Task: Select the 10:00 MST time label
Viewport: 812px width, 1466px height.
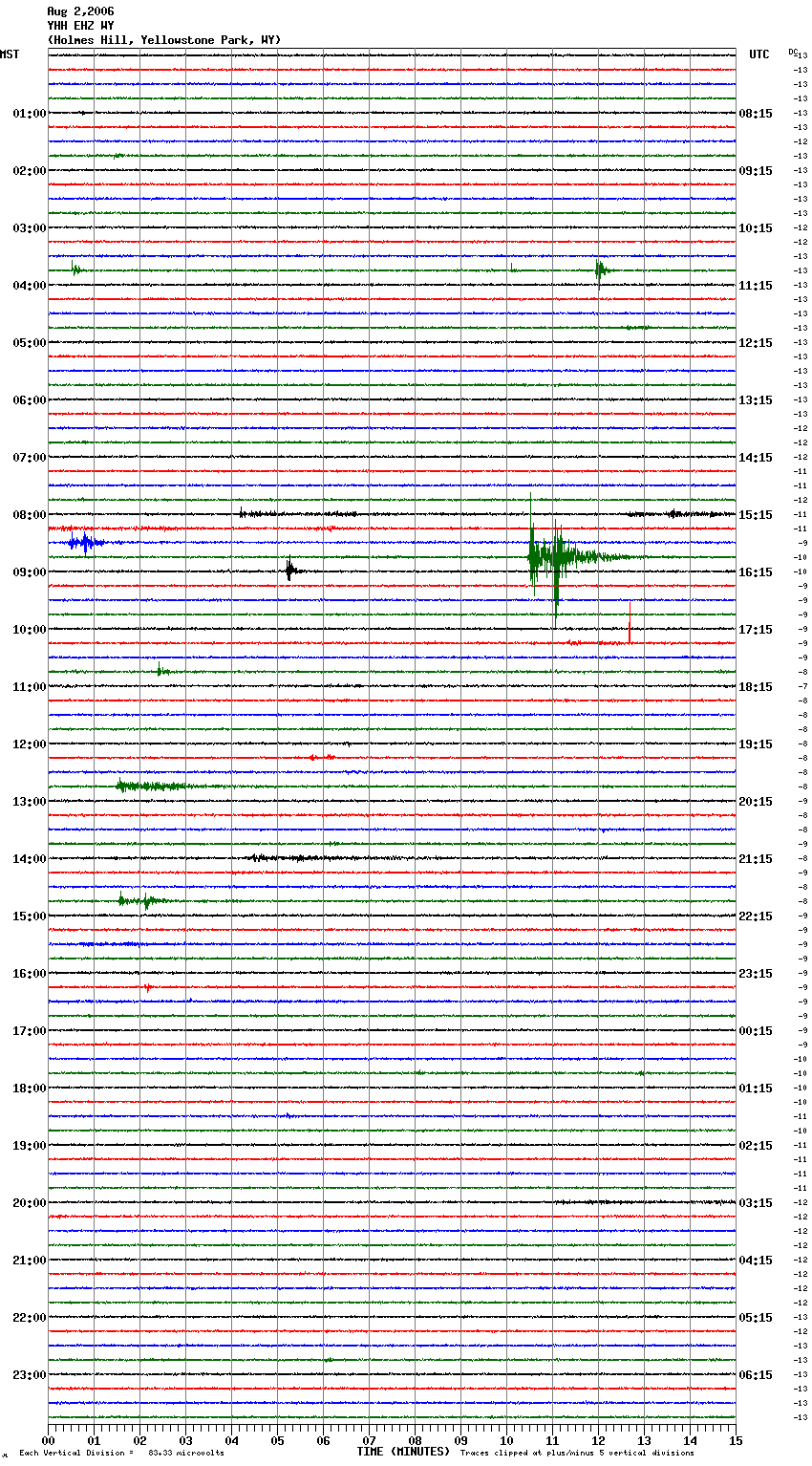Action: click(30, 630)
